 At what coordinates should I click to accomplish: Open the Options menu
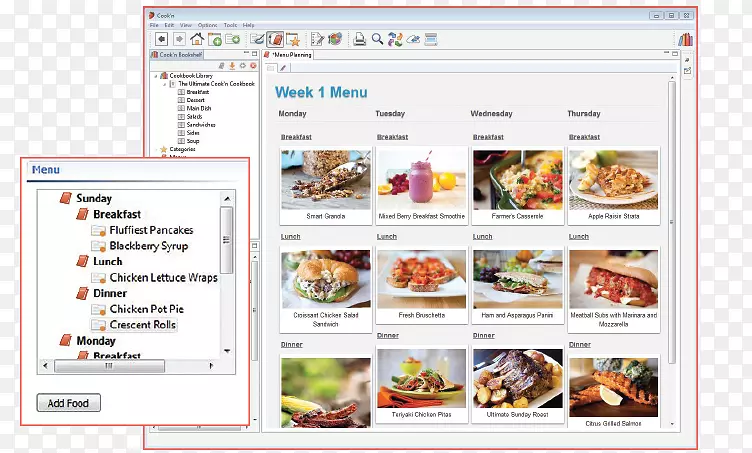207,24
